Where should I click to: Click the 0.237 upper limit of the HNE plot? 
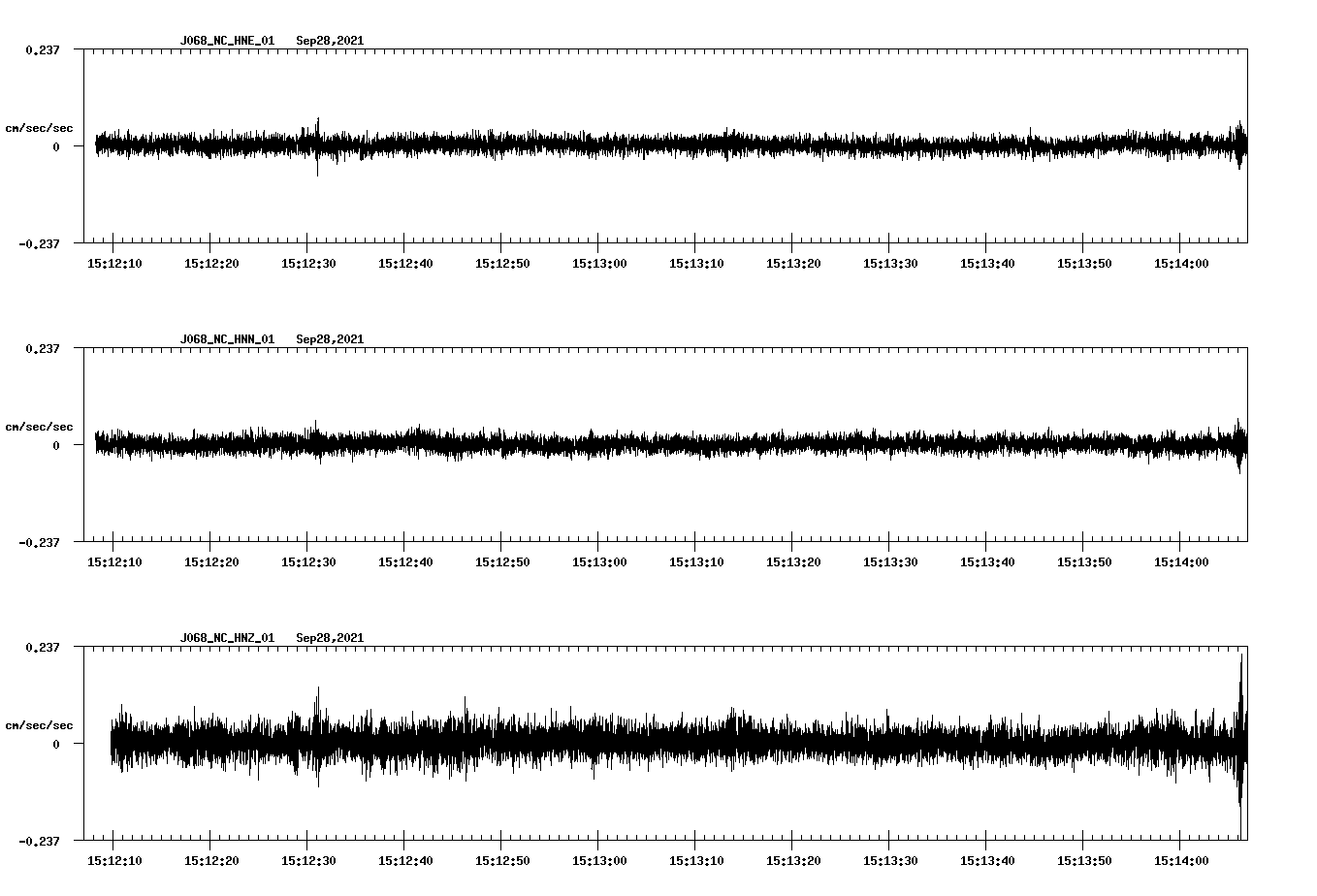point(43,50)
